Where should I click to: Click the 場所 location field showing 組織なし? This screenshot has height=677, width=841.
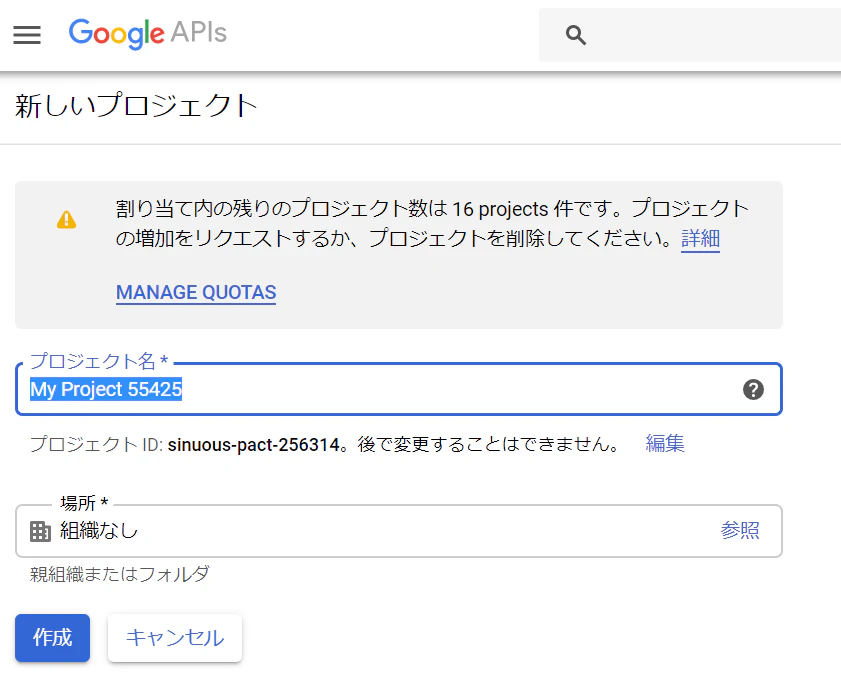[399, 531]
